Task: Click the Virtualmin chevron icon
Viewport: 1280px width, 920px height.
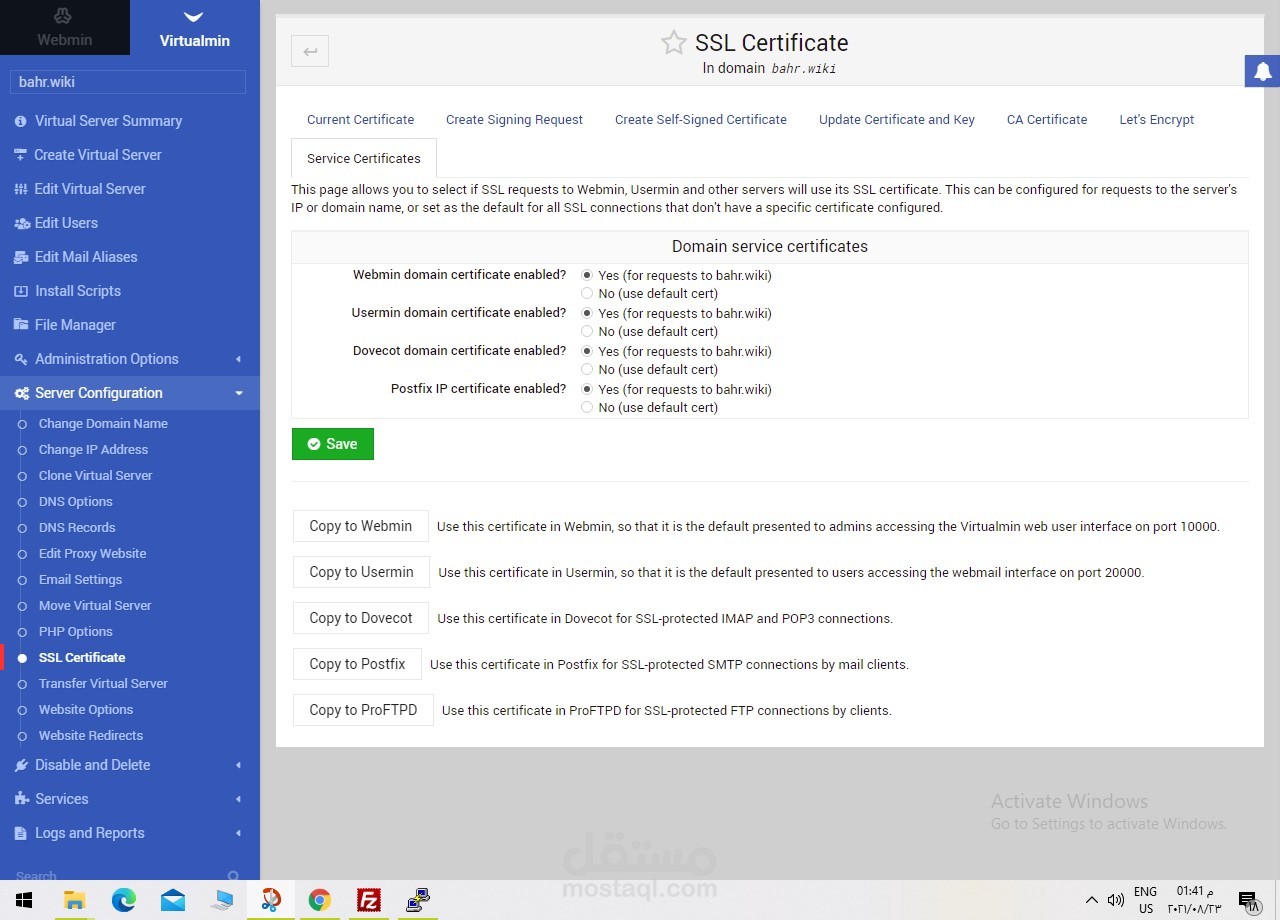Action: (x=194, y=17)
